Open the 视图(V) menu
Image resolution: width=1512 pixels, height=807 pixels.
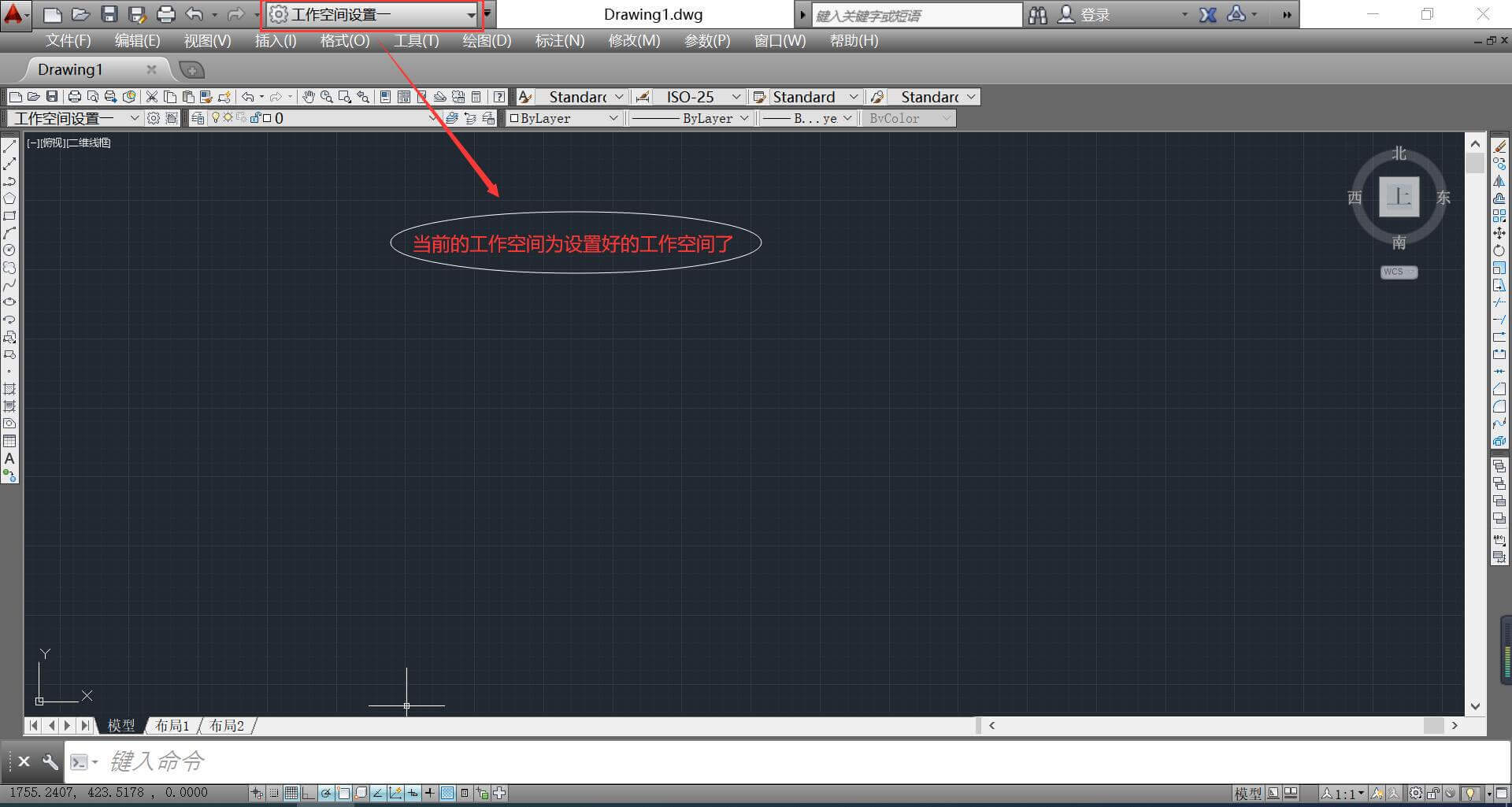207,41
